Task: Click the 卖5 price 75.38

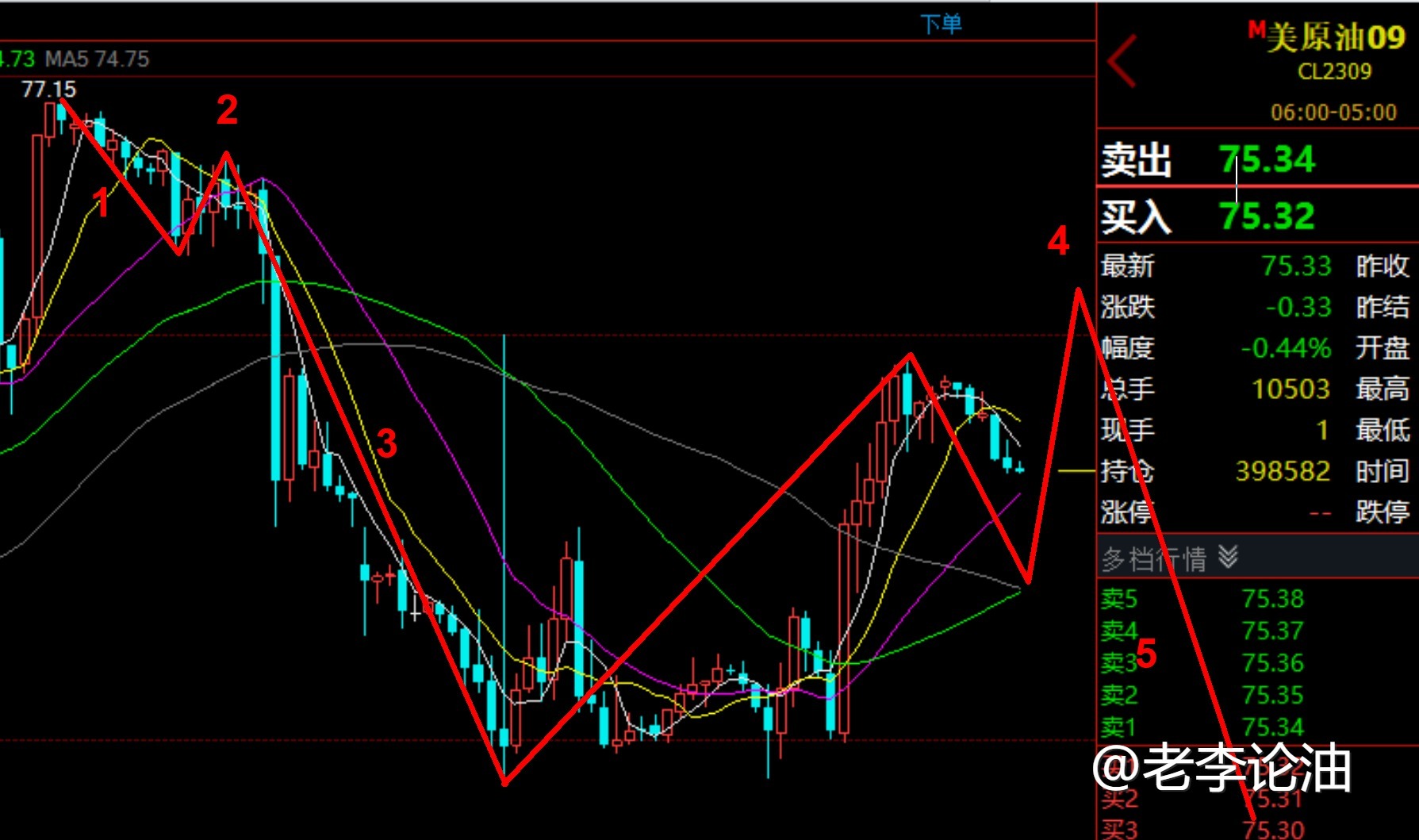Action: click(x=1272, y=599)
